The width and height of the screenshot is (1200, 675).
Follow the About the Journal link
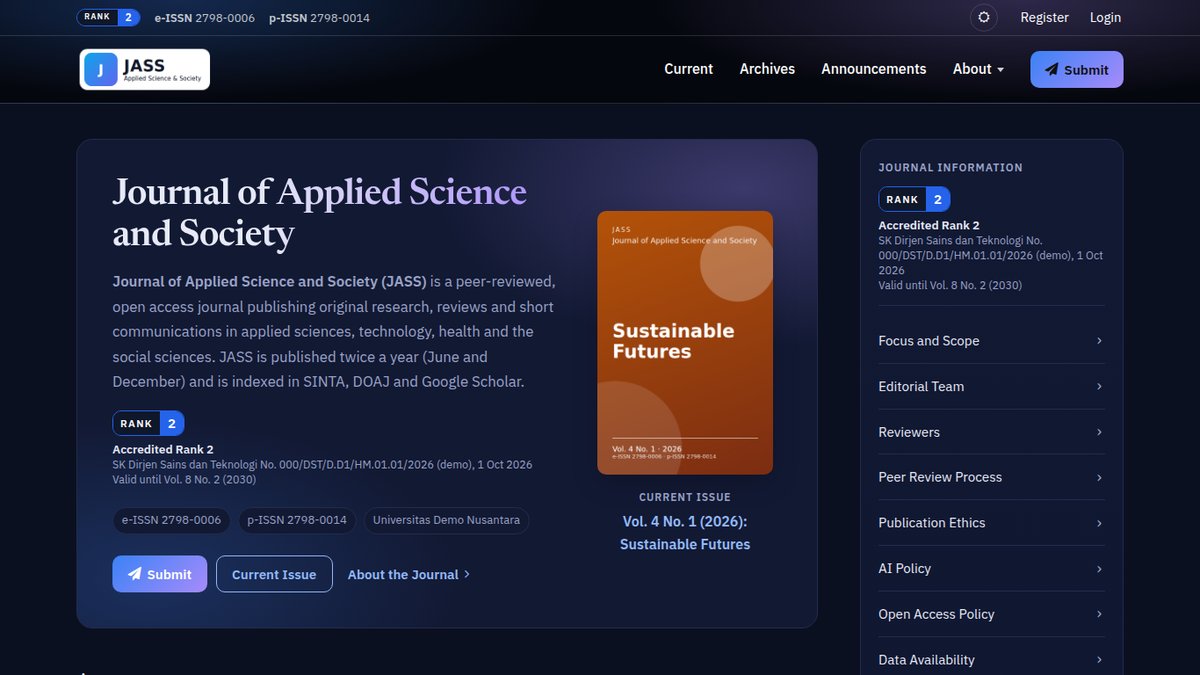coord(408,574)
